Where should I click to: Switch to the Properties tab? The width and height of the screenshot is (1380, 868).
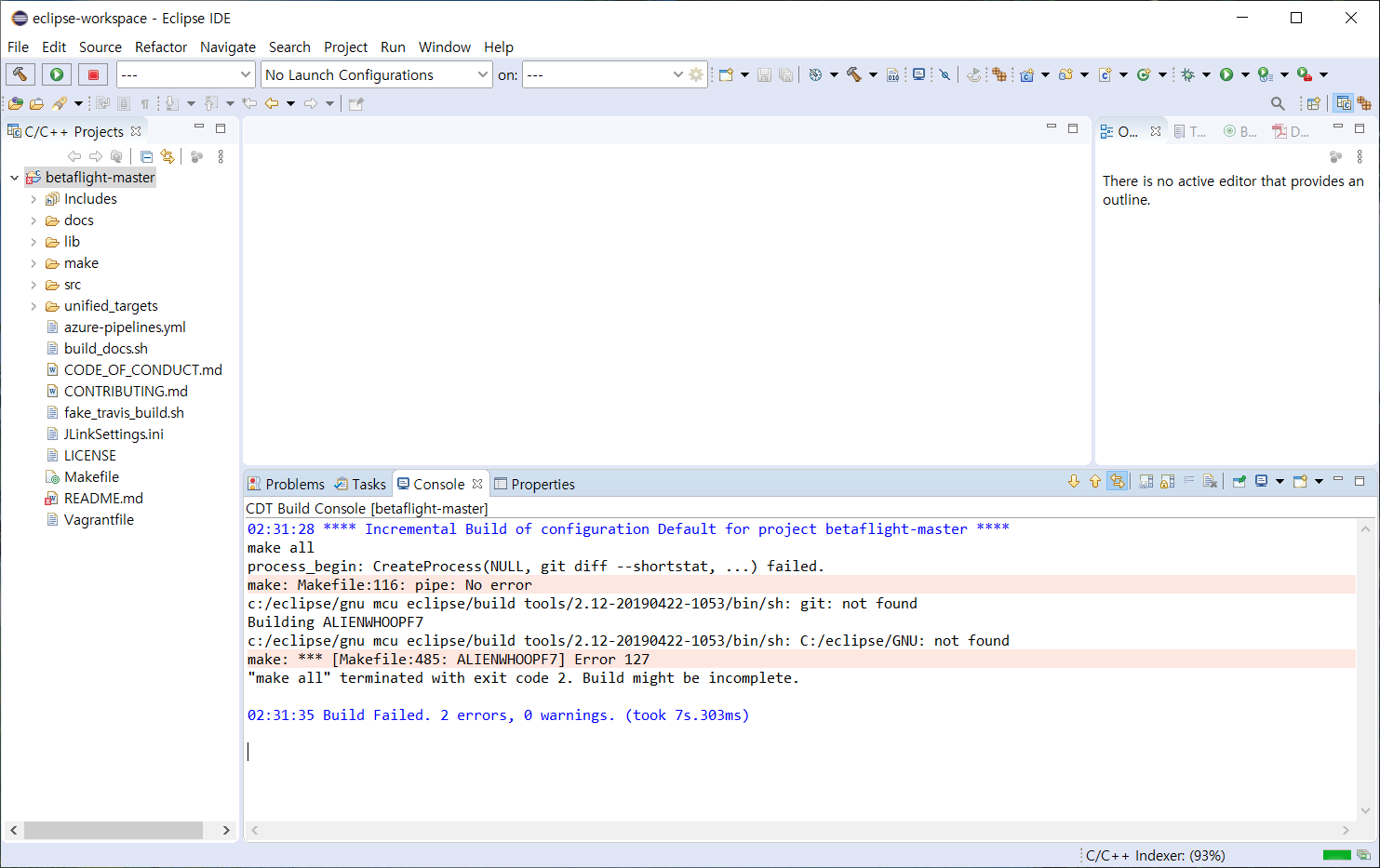pos(534,484)
